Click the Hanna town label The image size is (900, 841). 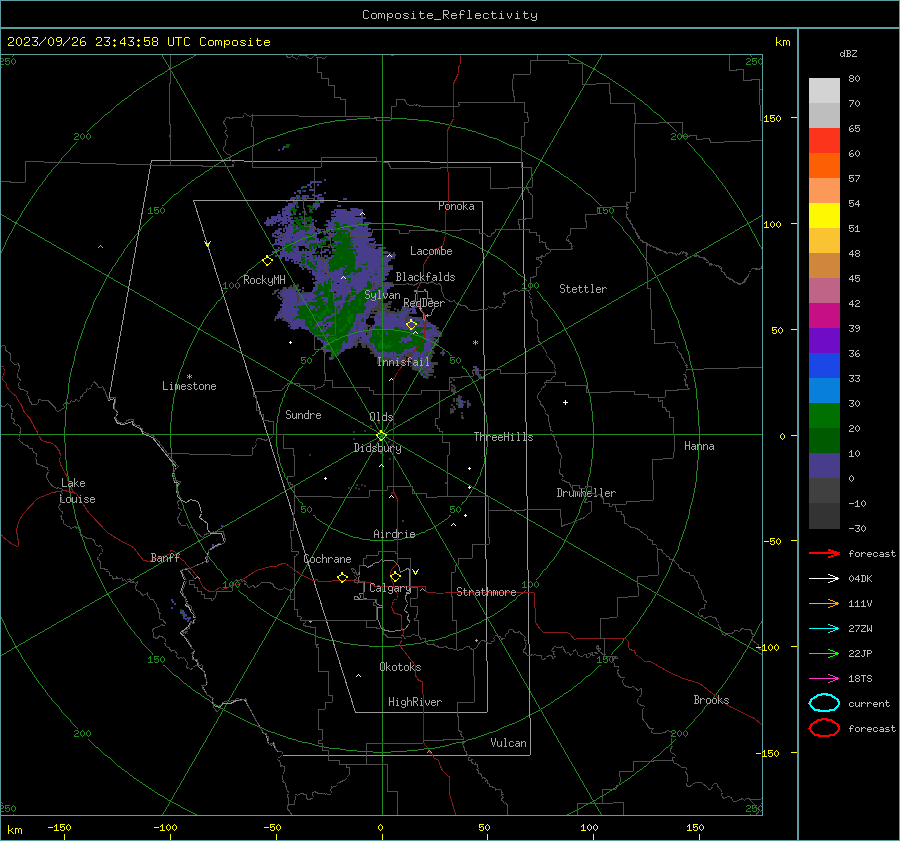pyautogui.click(x=699, y=446)
